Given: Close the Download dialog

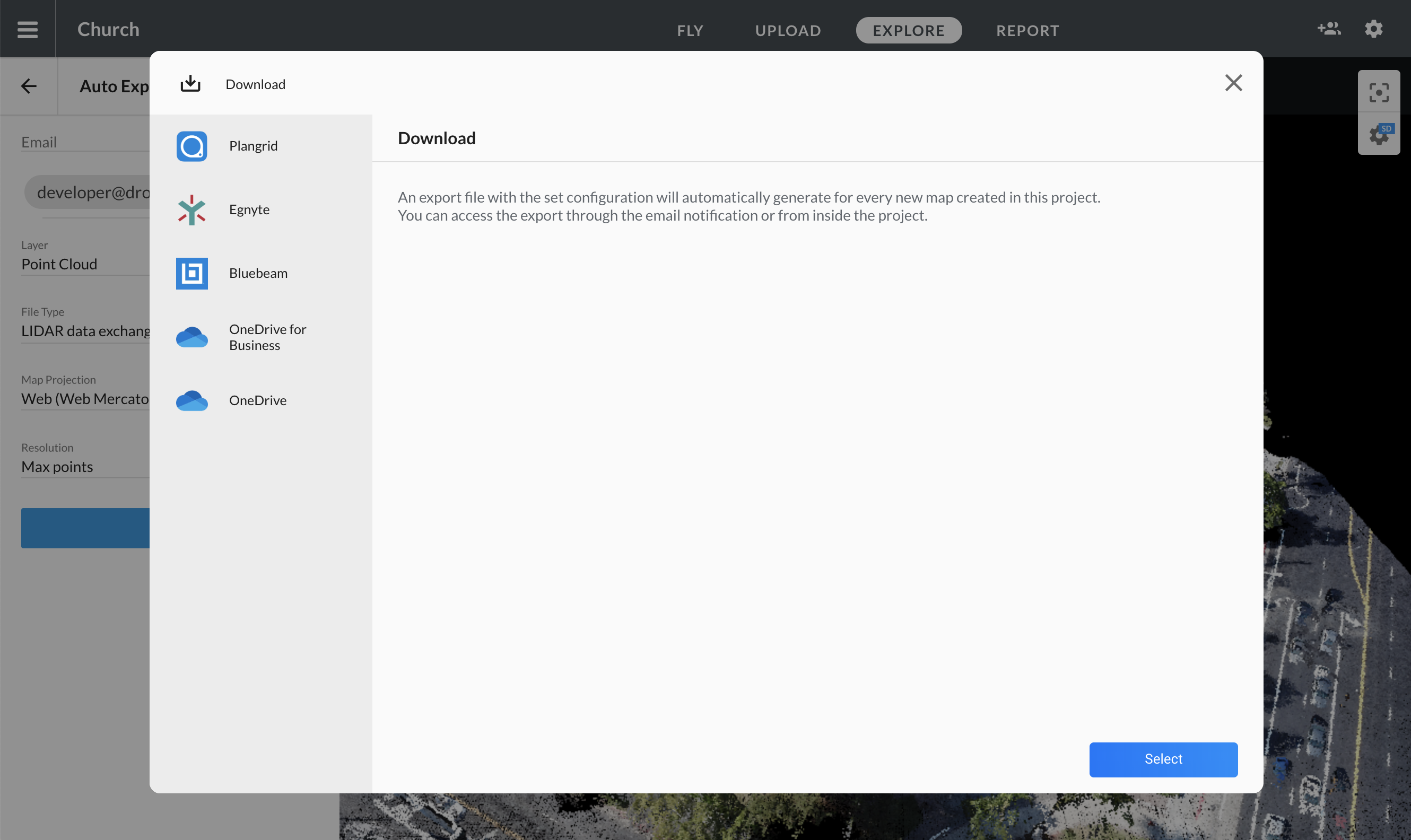Looking at the screenshot, I should tap(1233, 83).
